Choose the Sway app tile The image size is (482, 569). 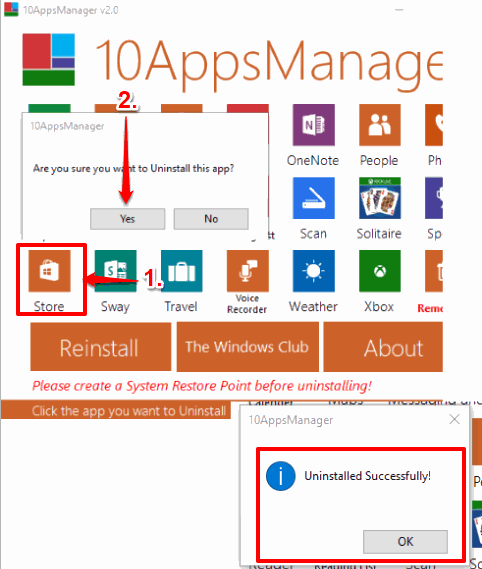pyautogui.click(x=115, y=271)
